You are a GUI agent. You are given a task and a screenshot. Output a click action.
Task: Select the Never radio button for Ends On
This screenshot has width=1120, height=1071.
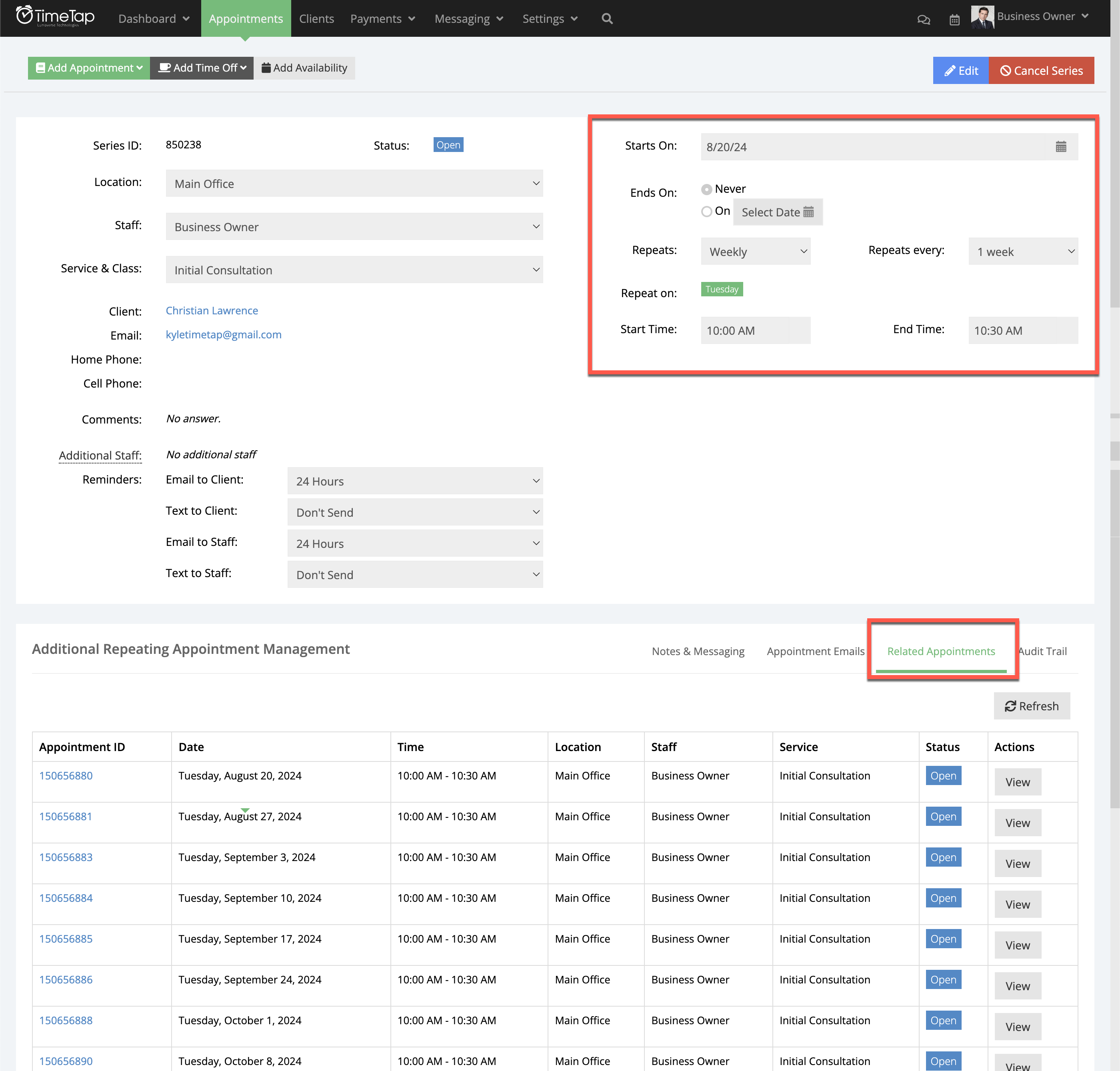point(706,189)
